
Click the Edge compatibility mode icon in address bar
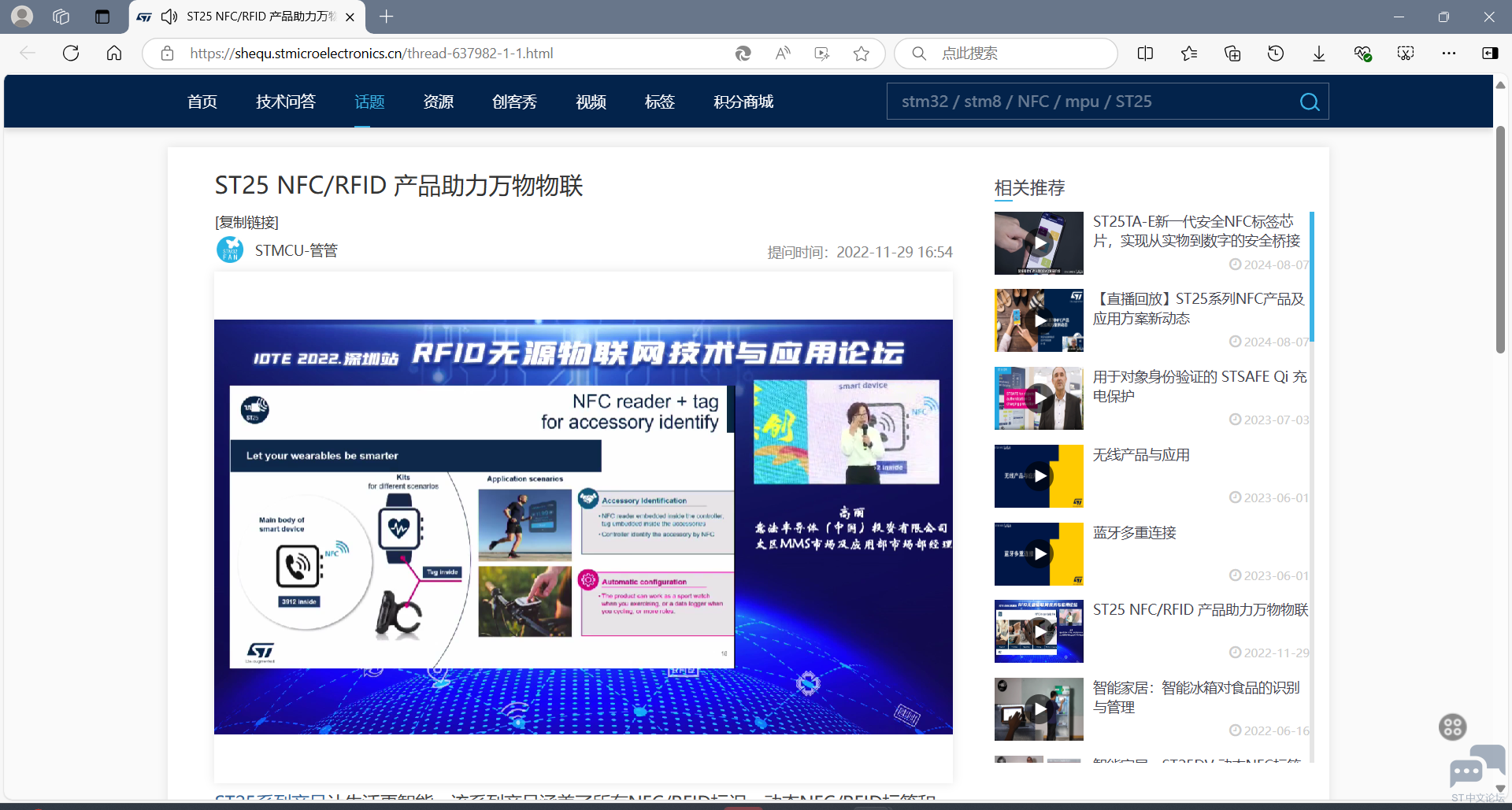click(743, 54)
